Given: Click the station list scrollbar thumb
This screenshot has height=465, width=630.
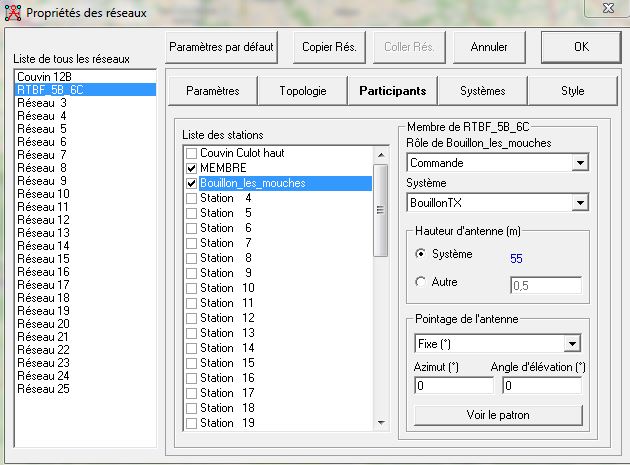Looking at the screenshot, I should 380,210.
